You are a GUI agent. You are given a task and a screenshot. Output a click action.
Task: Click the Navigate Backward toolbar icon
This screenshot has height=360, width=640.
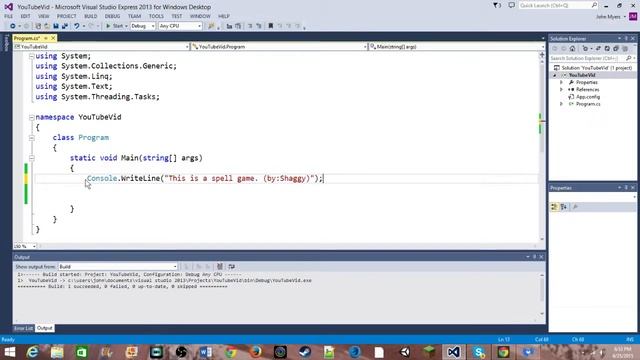(x=13, y=26)
